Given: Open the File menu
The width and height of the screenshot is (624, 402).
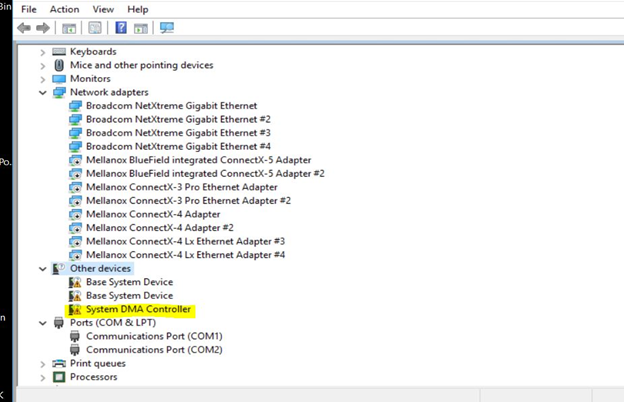Looking at the screenshot, I should pos(28,9).
